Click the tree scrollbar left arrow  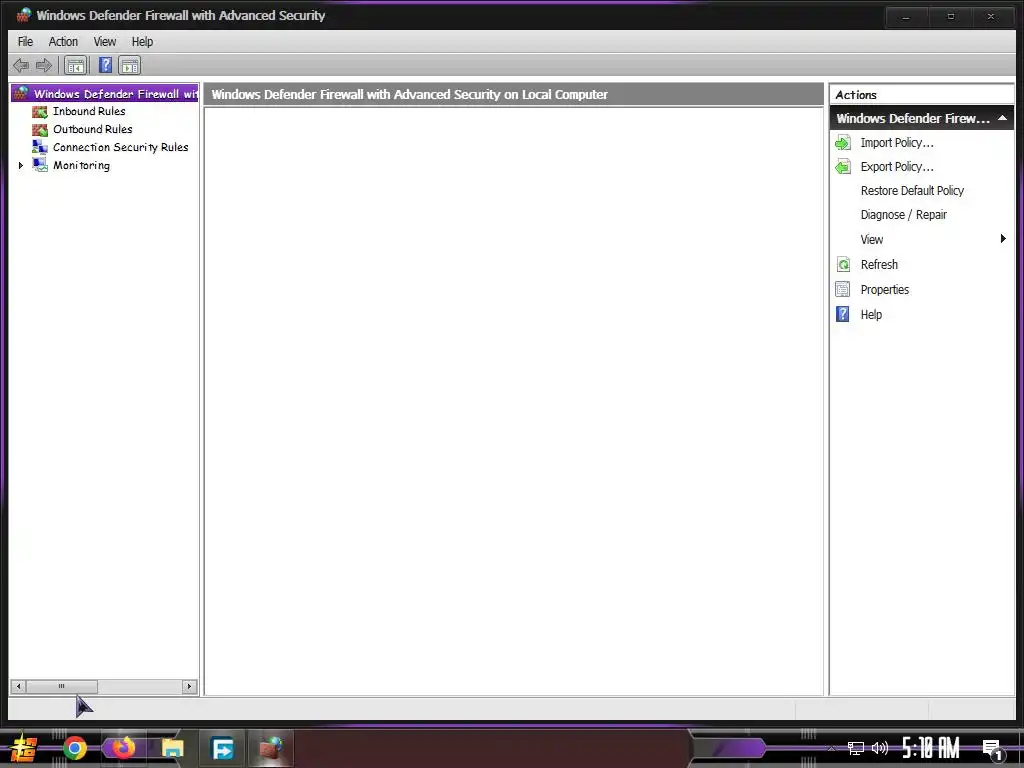[x=18, y=686]
